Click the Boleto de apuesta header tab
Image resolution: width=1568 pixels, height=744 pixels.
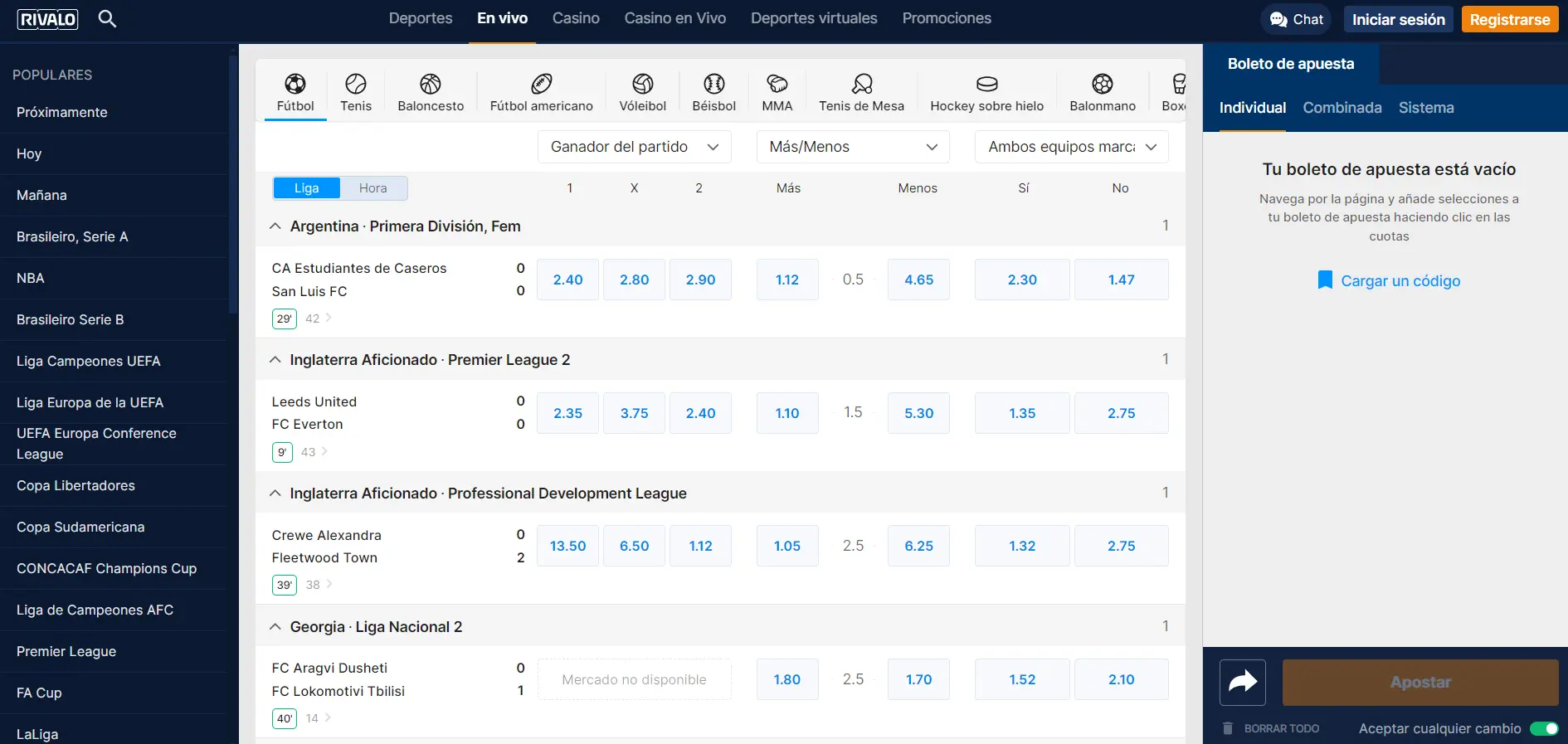click(1291, 64)
